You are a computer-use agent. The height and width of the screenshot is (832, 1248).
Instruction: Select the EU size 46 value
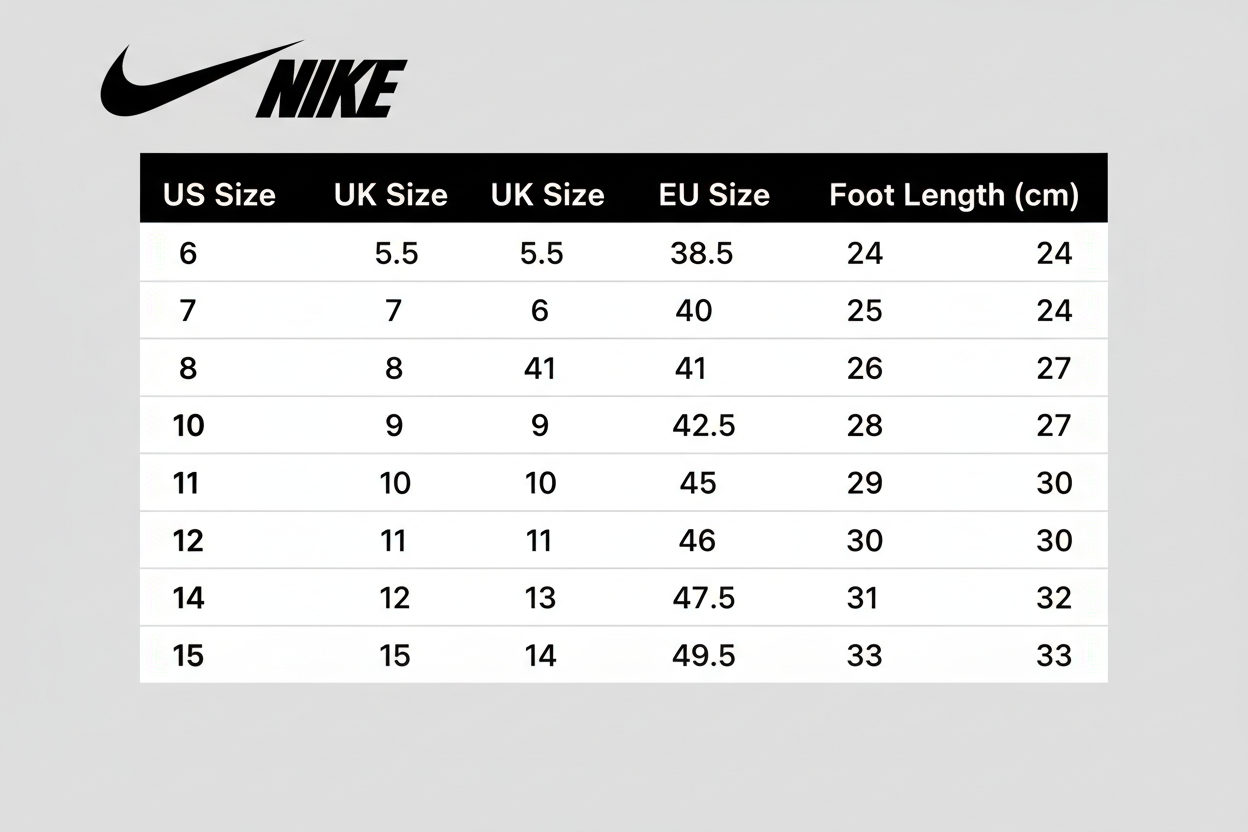tap(697, 541)
